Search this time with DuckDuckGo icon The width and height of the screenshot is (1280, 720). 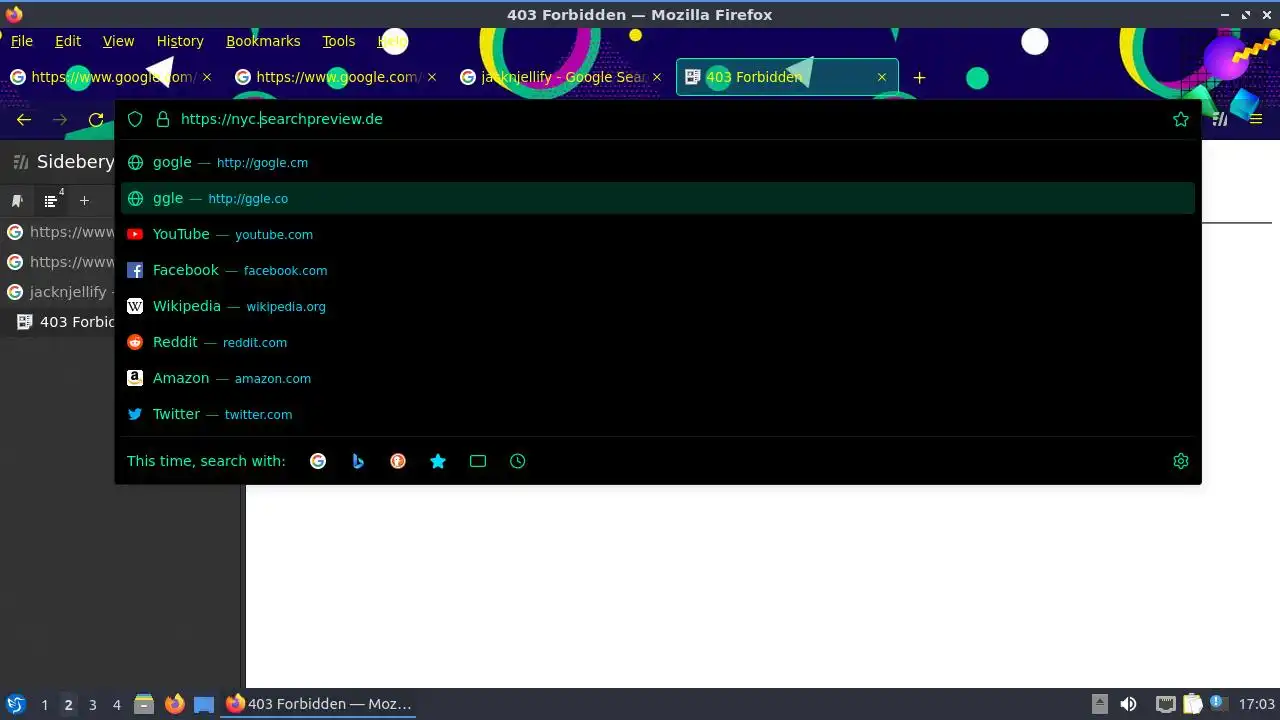(x=398, y=461)
